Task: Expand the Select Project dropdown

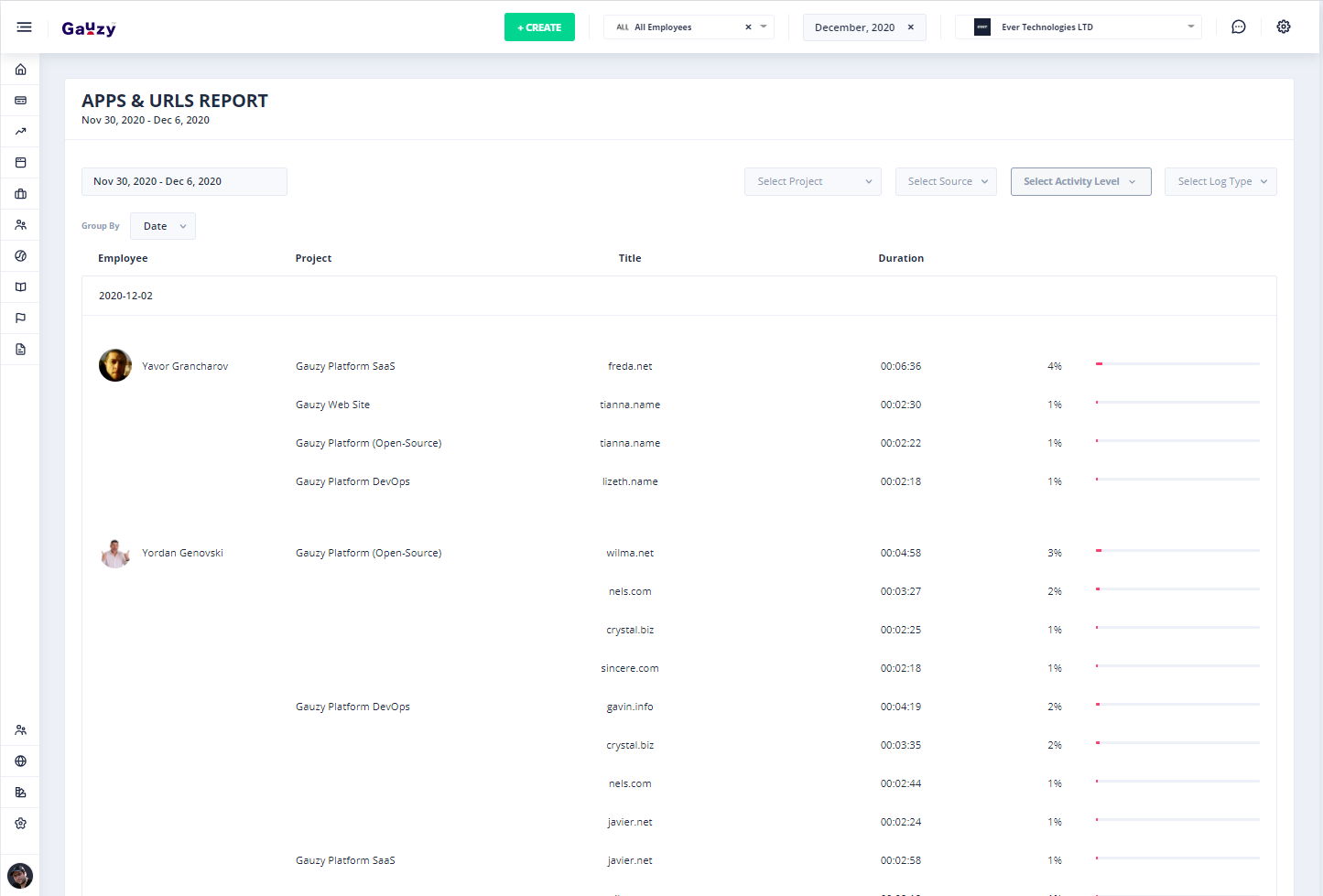Action: 812,181
